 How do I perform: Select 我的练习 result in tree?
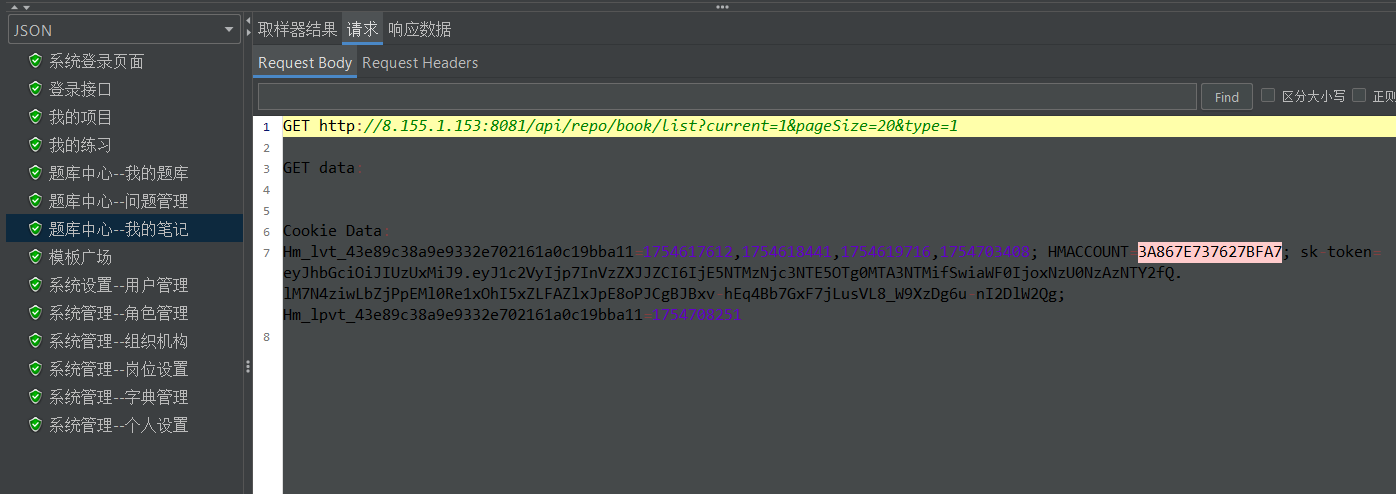tap(80, 145)
